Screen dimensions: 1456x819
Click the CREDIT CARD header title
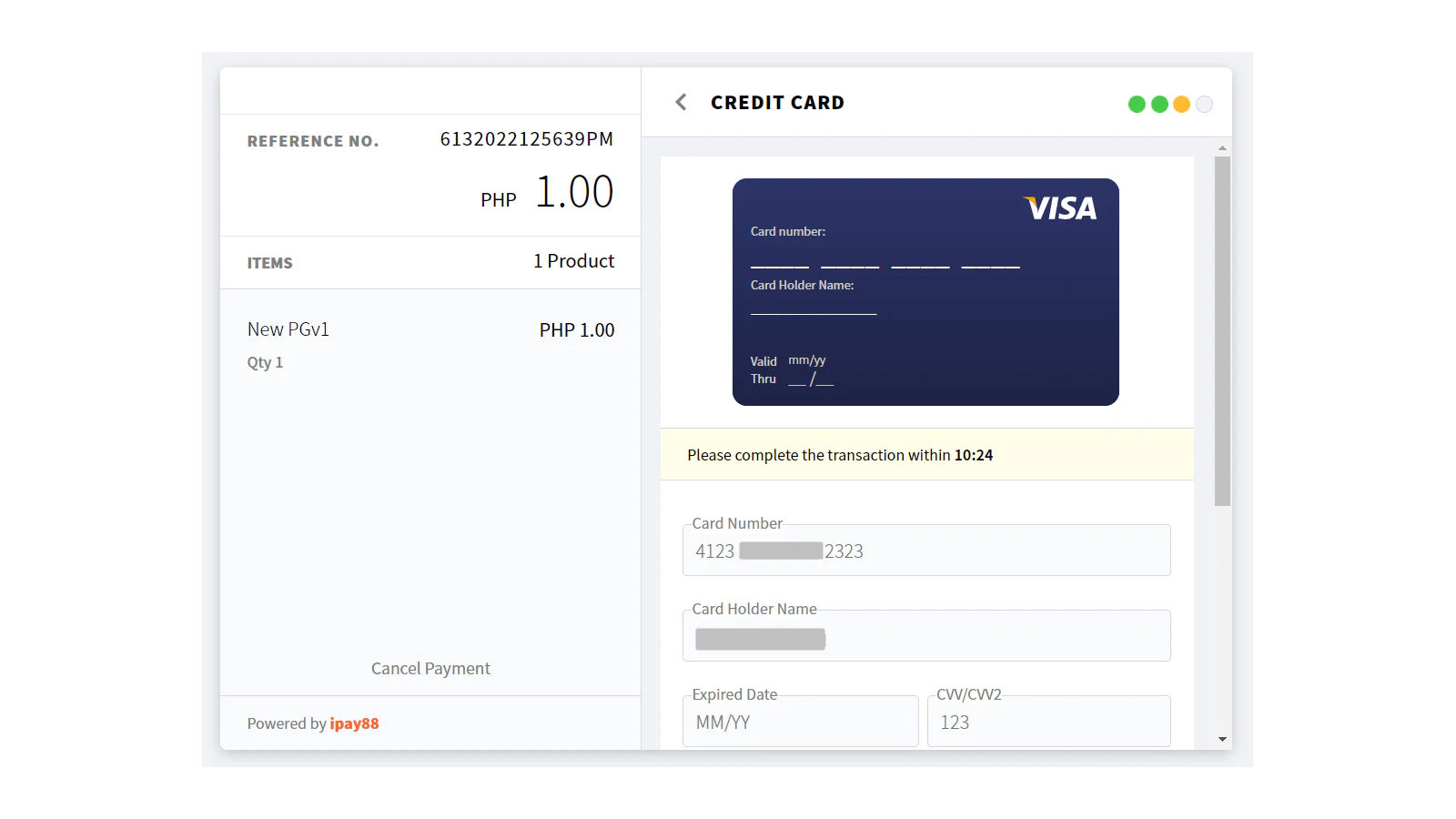click(x=777, y=103)
